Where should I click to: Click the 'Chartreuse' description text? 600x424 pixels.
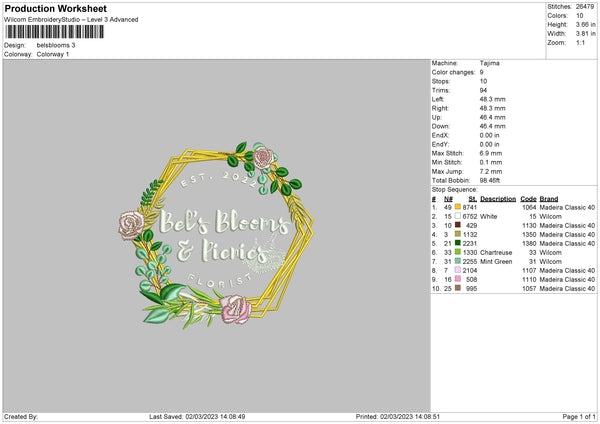496,252
